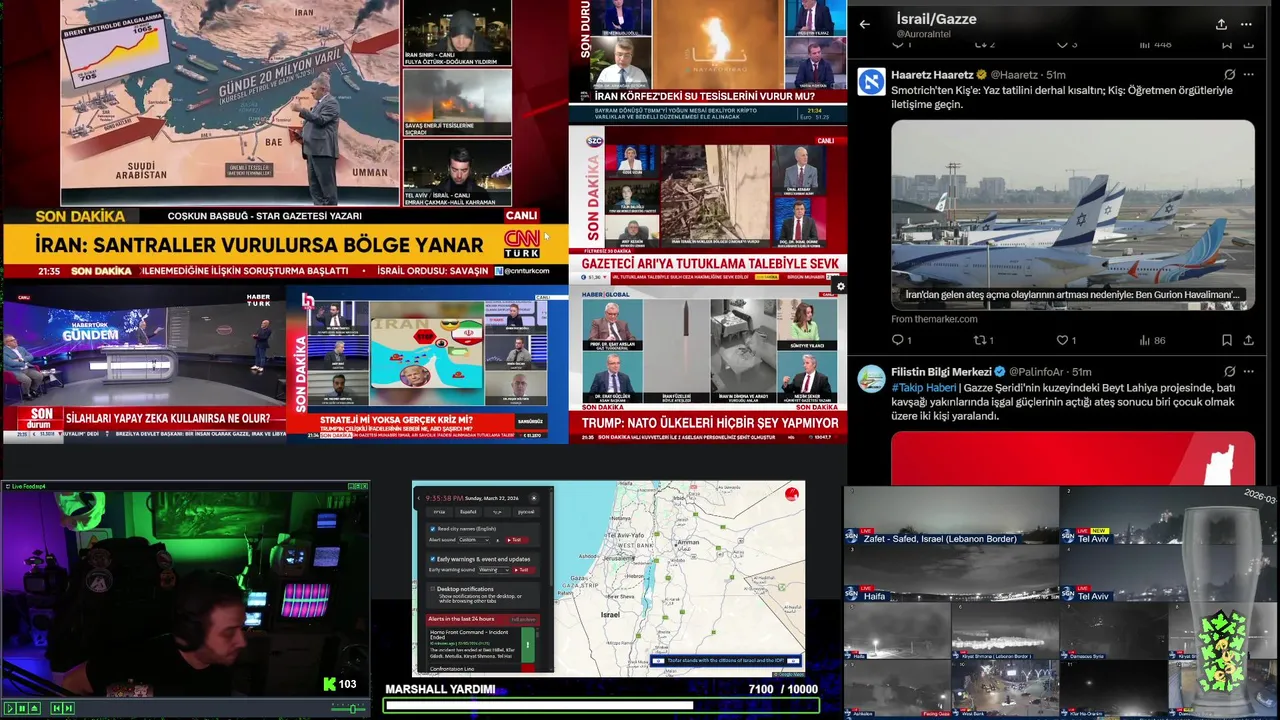View analytics showing 86 on Haaretz tweet
The image size is (1280, 720).
pyautogui.click(x=1153, y=340)
